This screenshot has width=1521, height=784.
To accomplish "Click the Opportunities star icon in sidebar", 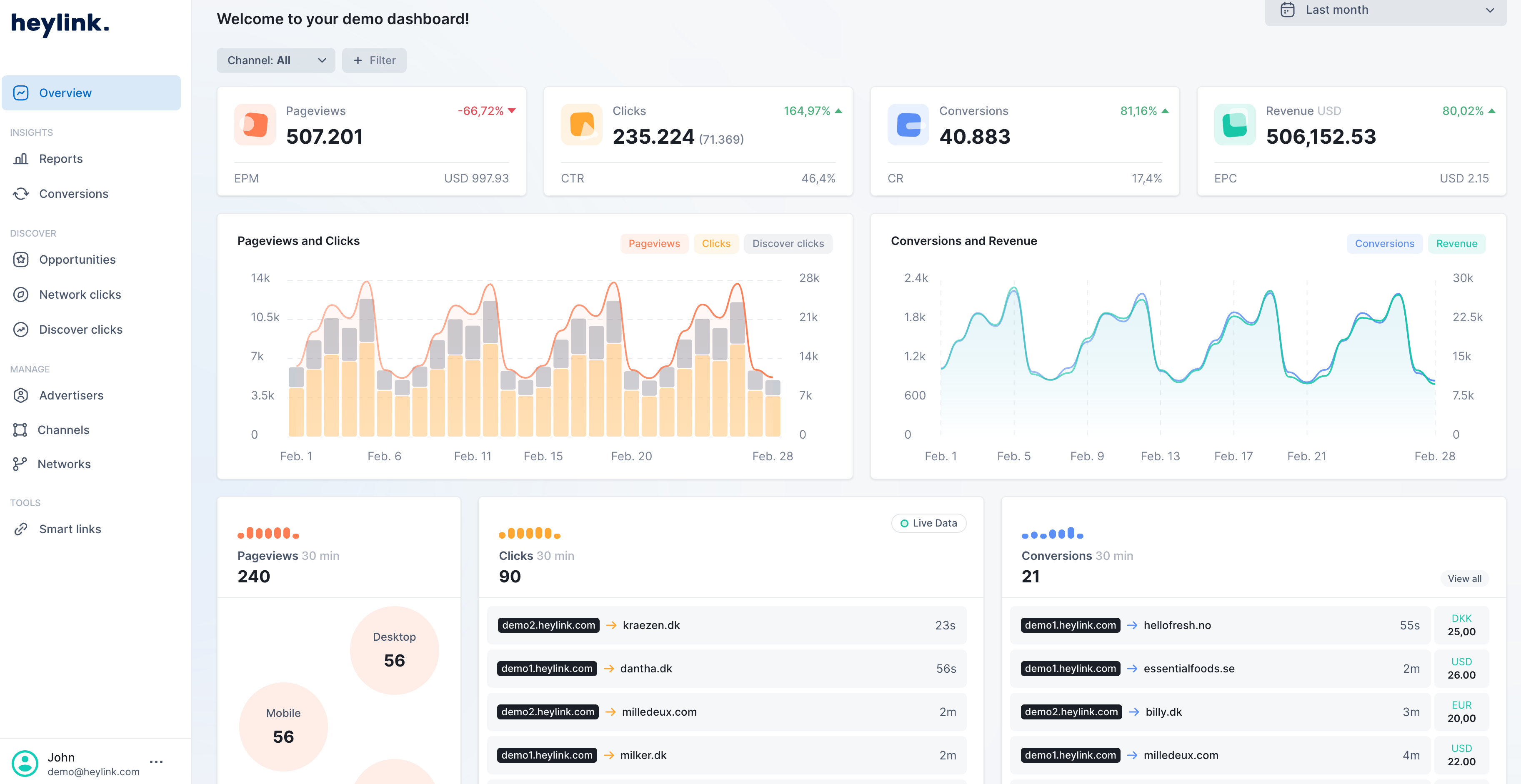I will click(21, 260).
